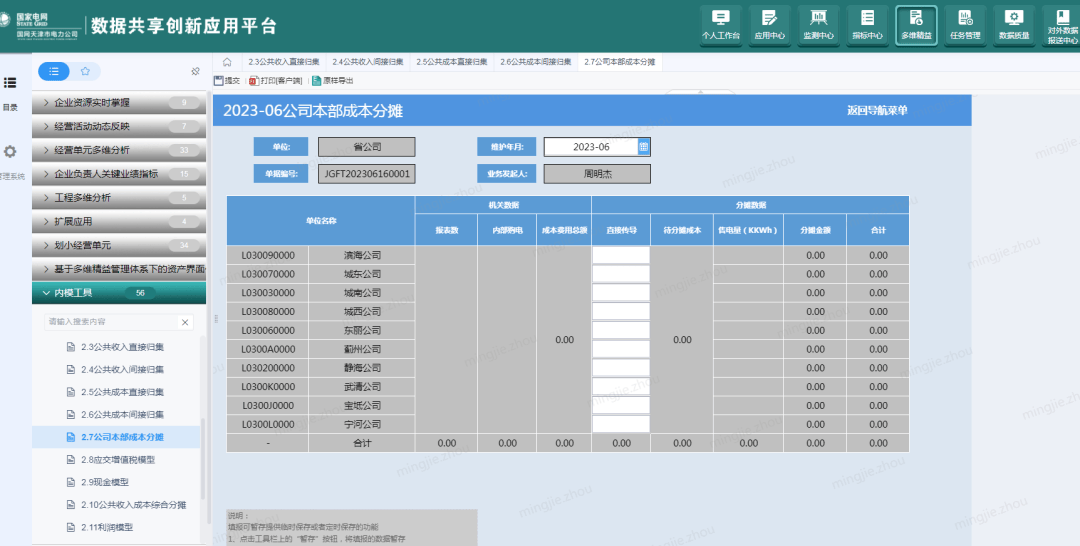
Task: Expand the 工程多维分析 section
Action: coord(118,198)
